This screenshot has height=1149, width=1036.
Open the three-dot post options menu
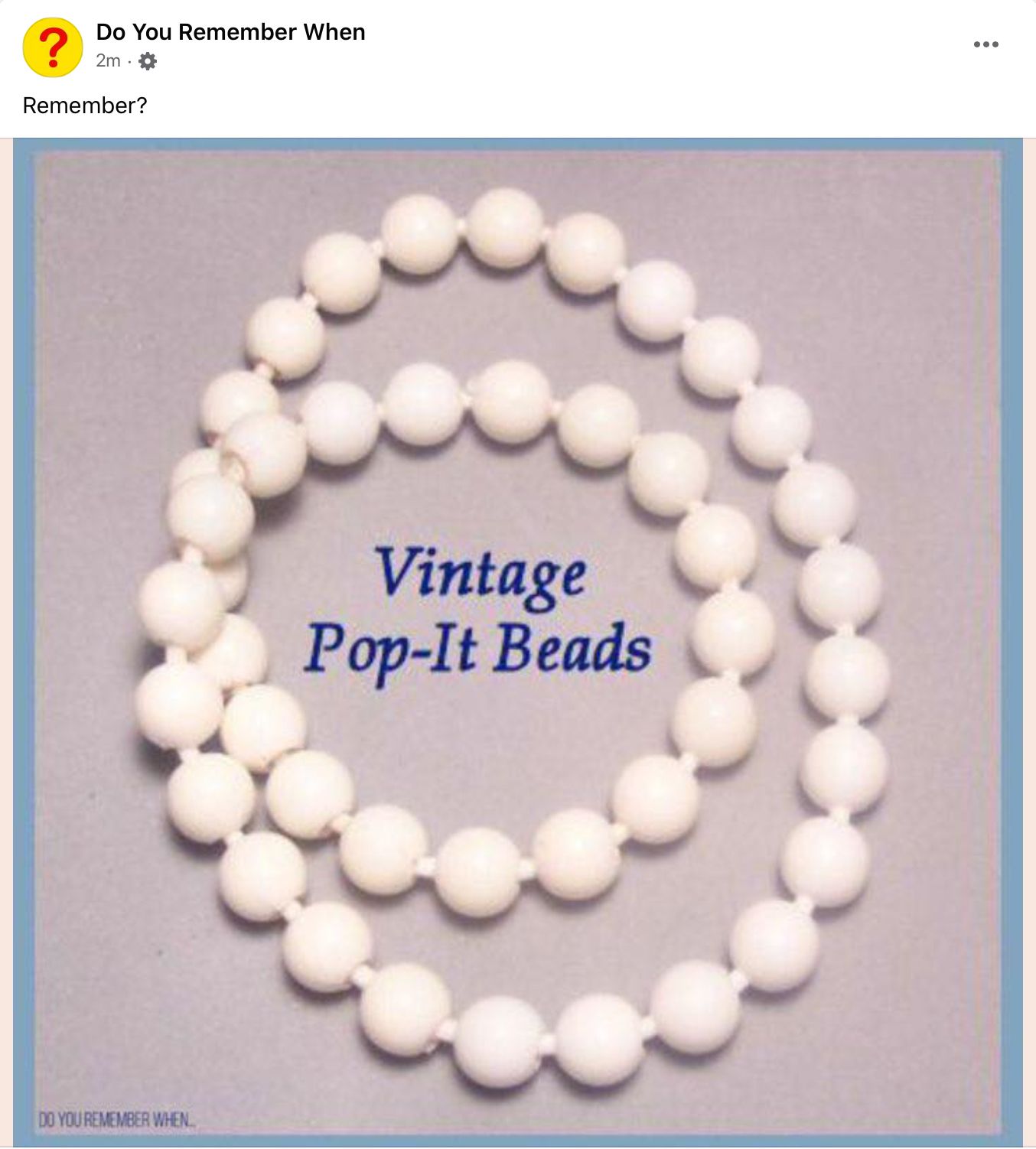(986, 44)
